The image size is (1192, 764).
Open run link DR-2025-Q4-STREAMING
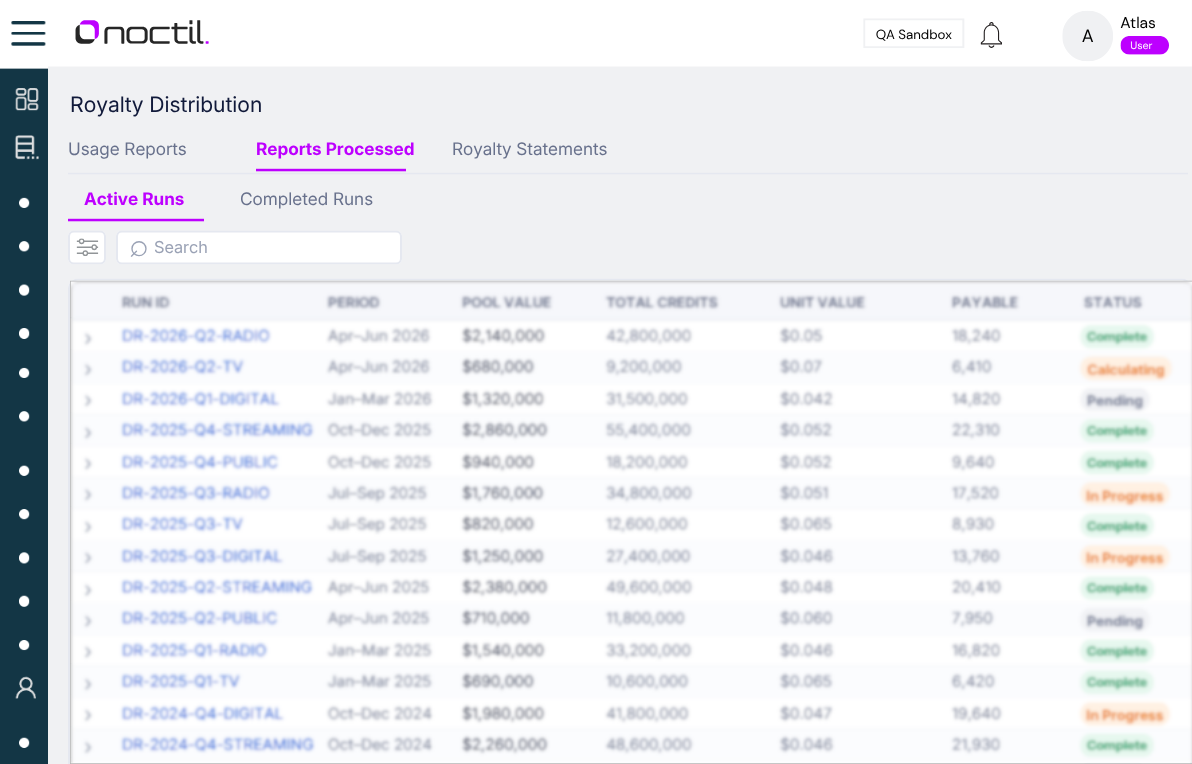pyautogui.click(x=217, y=430)
